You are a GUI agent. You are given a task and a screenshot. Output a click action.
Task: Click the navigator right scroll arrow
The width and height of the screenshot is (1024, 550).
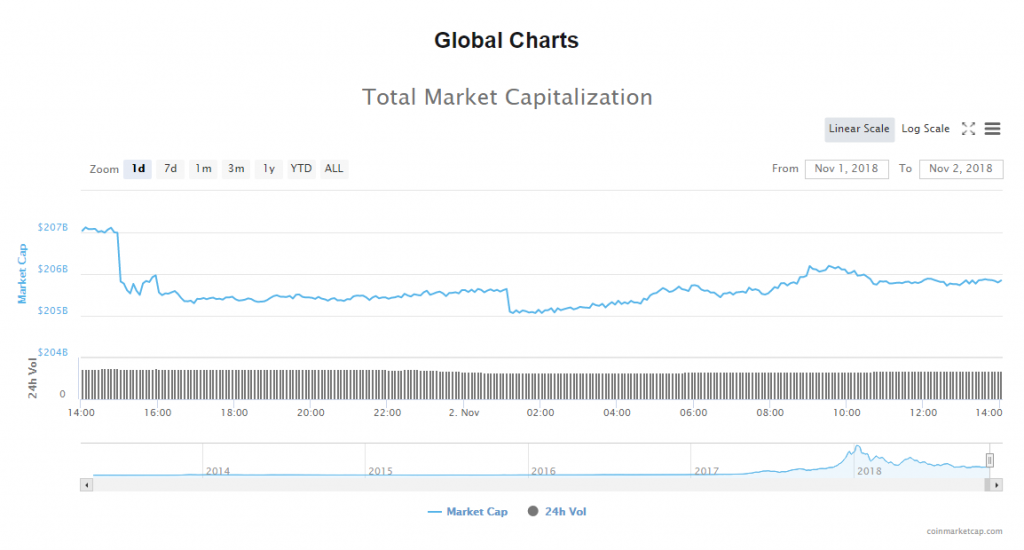click(x=996, y=485)
